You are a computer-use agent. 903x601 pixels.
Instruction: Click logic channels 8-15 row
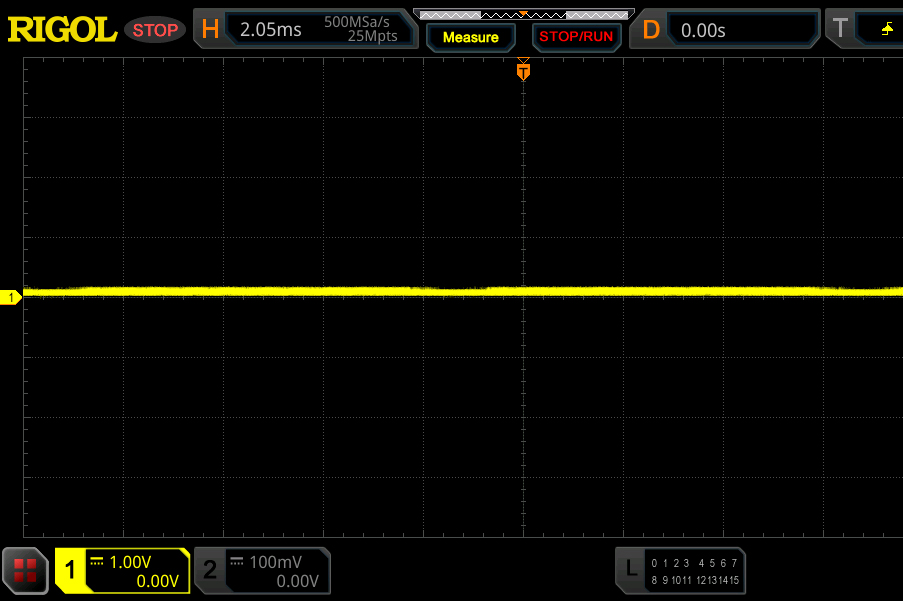[x=694, y=580]
